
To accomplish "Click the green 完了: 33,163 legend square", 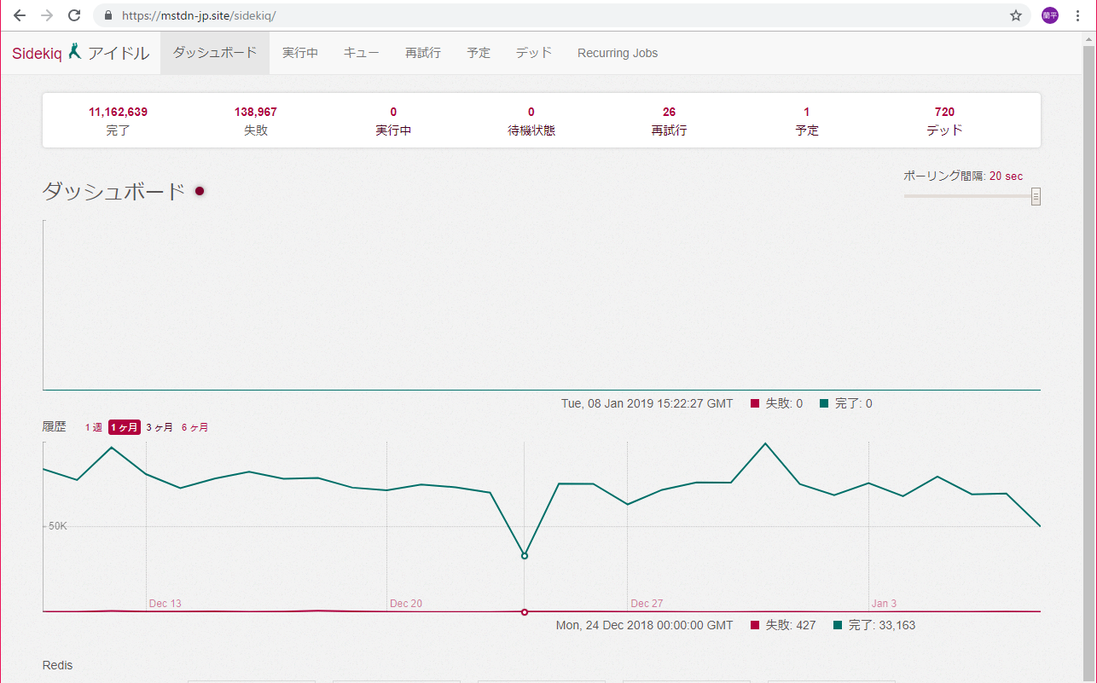I will click(x=837, y=625).
